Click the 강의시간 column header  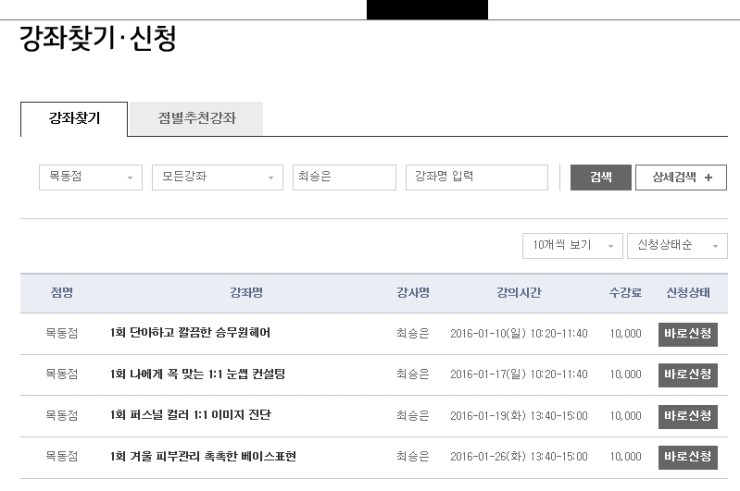519,293
